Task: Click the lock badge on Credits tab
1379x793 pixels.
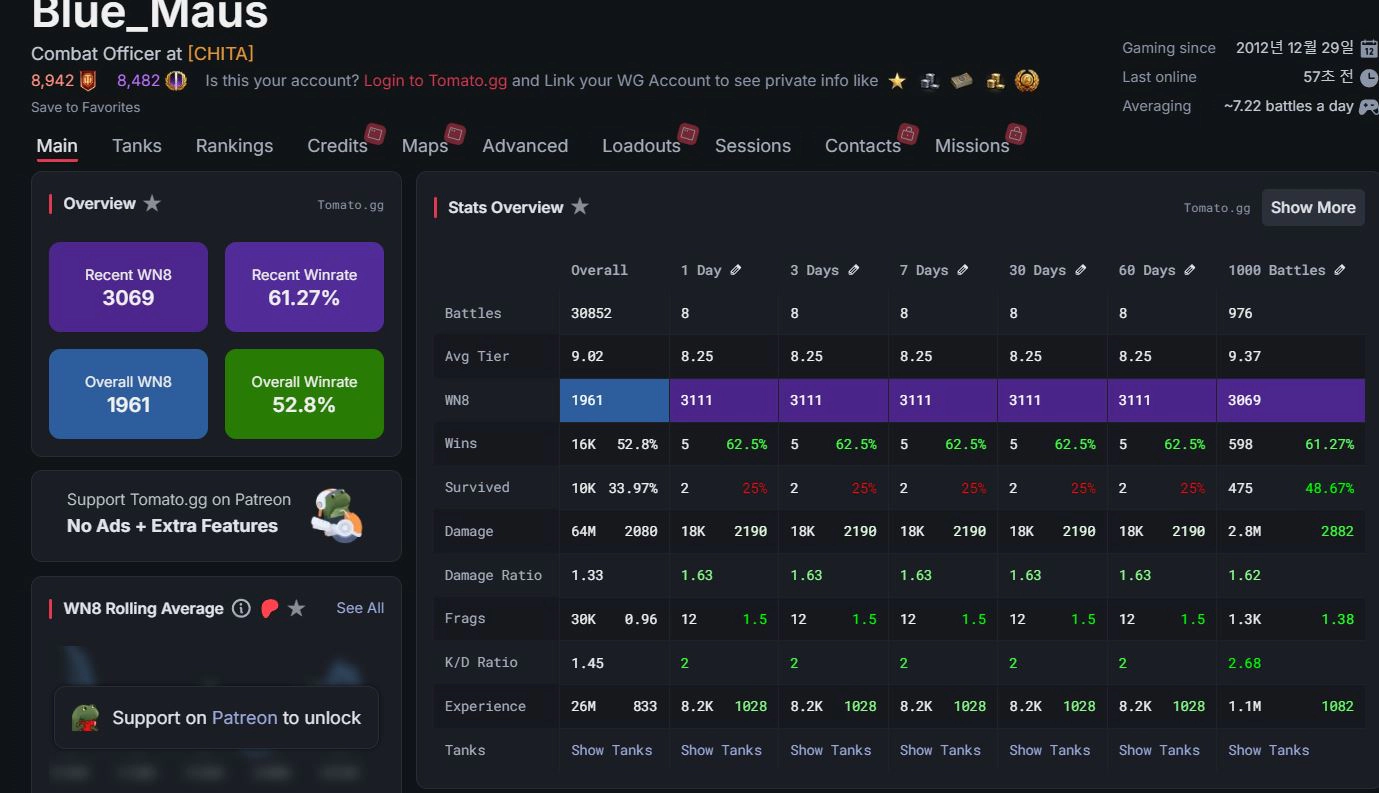Action: click(x=375, y=133)
